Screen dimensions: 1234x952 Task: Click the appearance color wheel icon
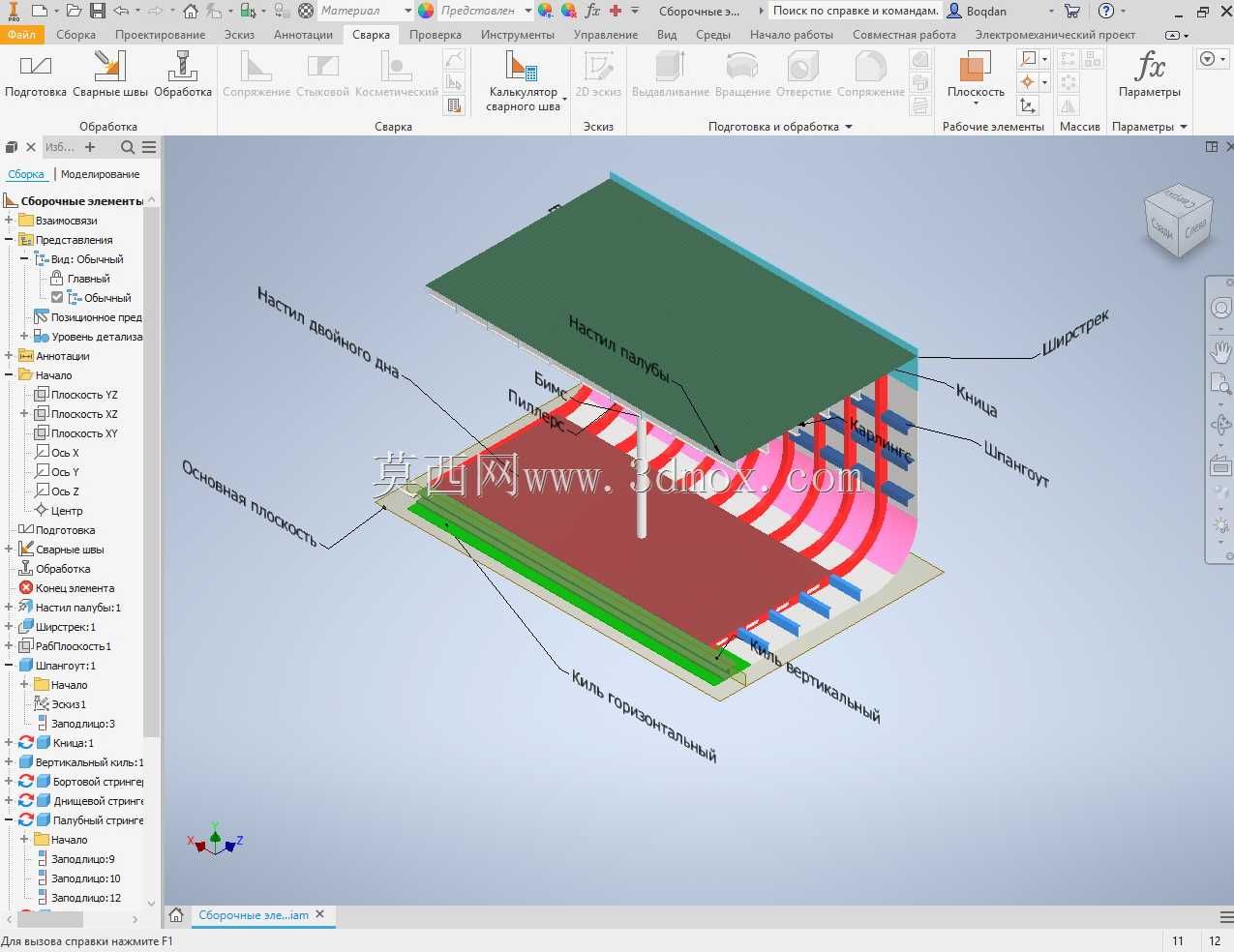click(426, 11)
